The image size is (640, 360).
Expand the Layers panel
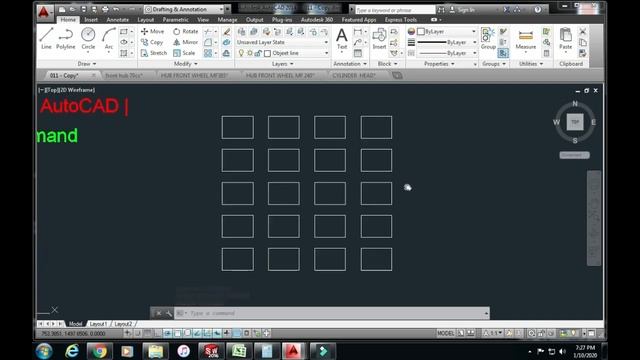(x=282, y=64)
